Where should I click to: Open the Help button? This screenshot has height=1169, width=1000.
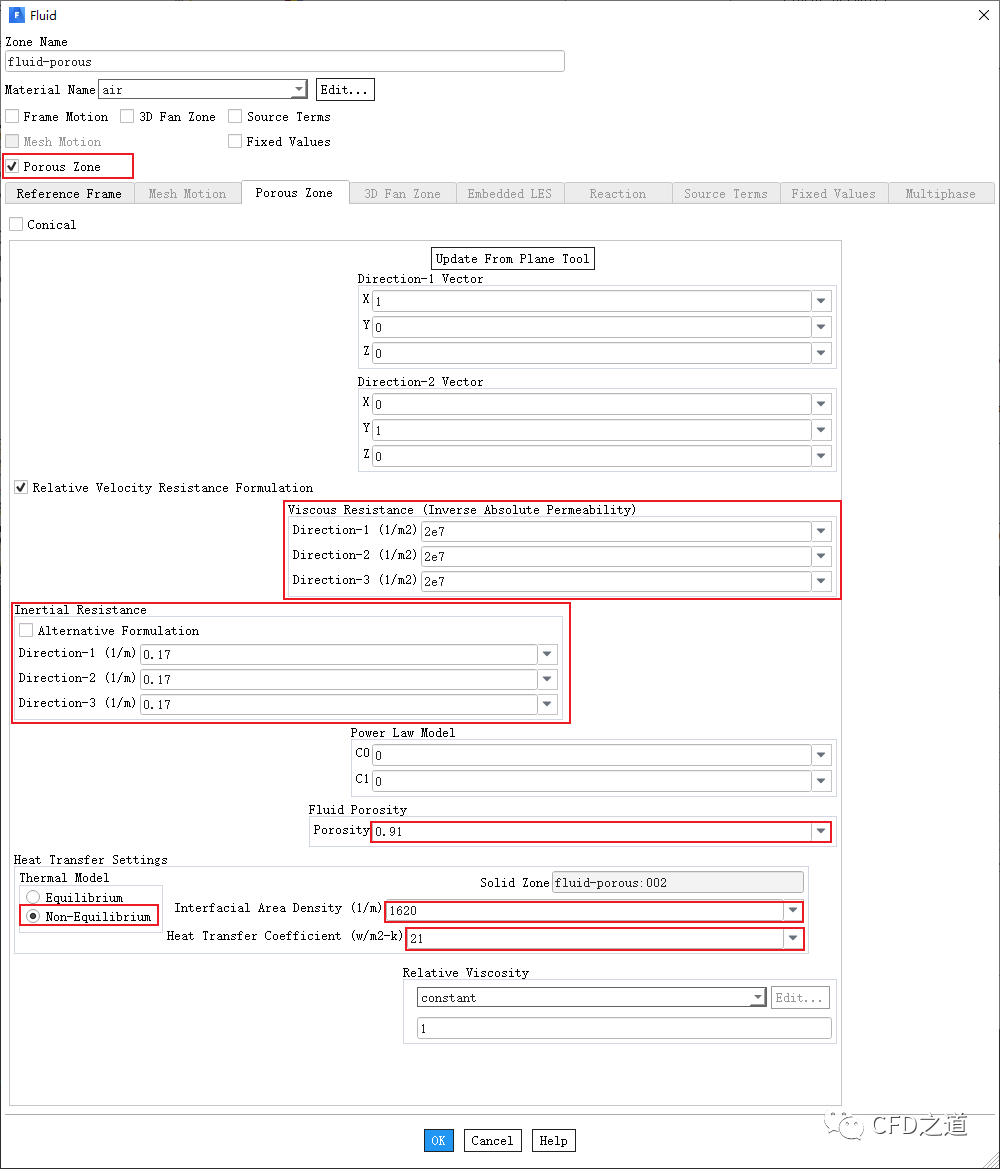click(553, 1141)
